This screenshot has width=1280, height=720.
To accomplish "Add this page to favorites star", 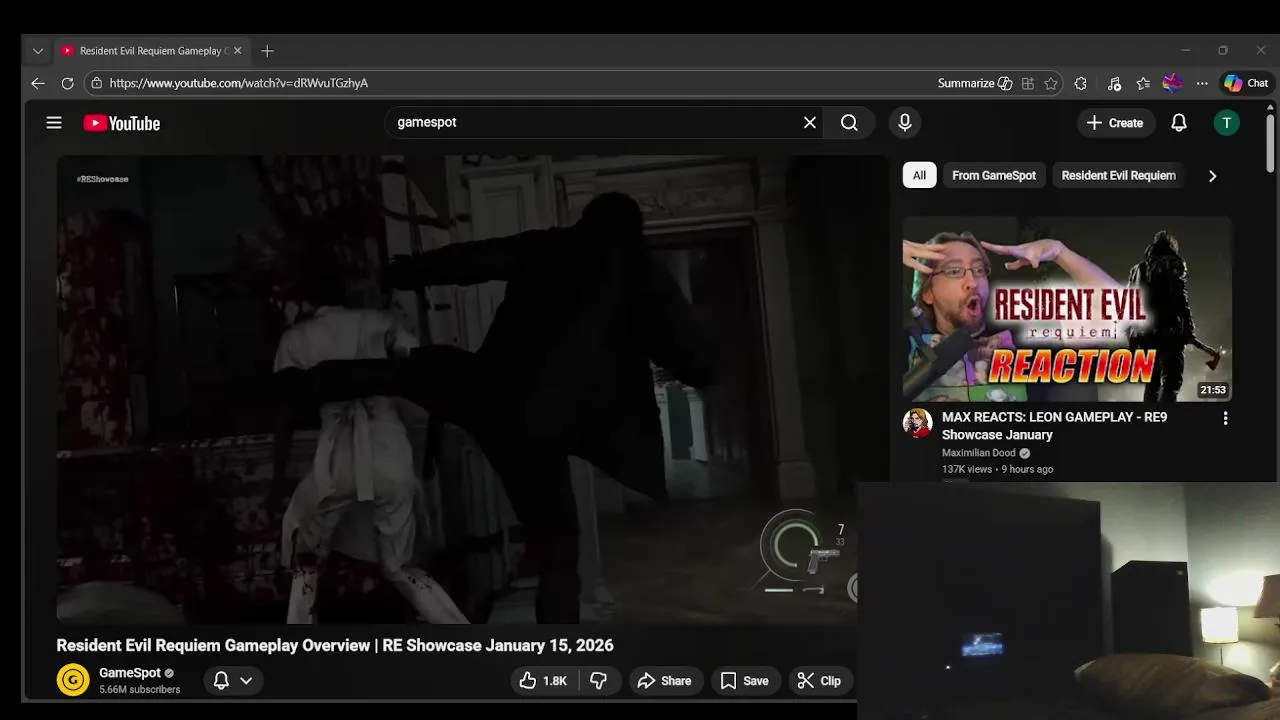I will click(x=1051, y=84).
